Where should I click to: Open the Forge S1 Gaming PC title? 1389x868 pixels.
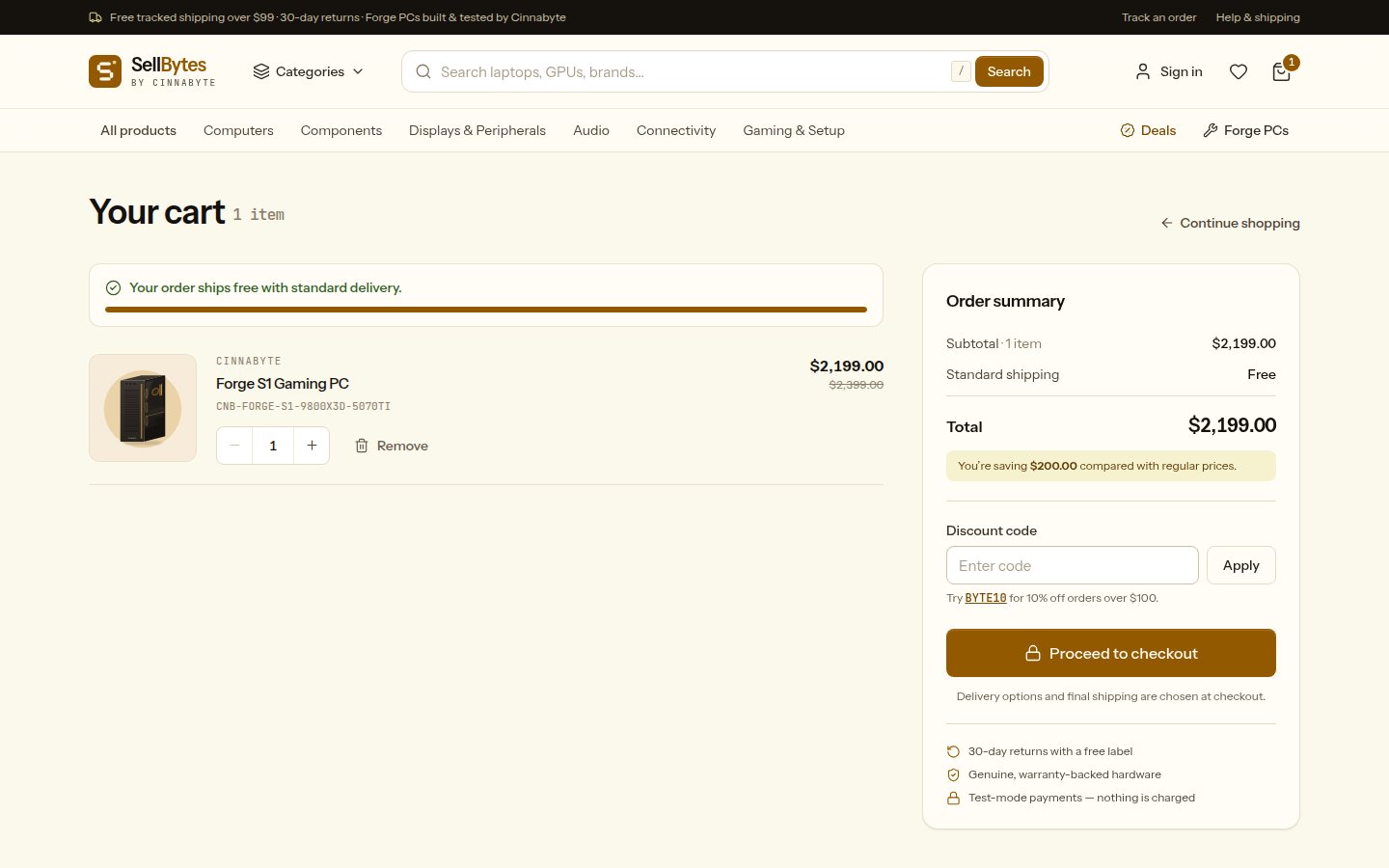283,384
